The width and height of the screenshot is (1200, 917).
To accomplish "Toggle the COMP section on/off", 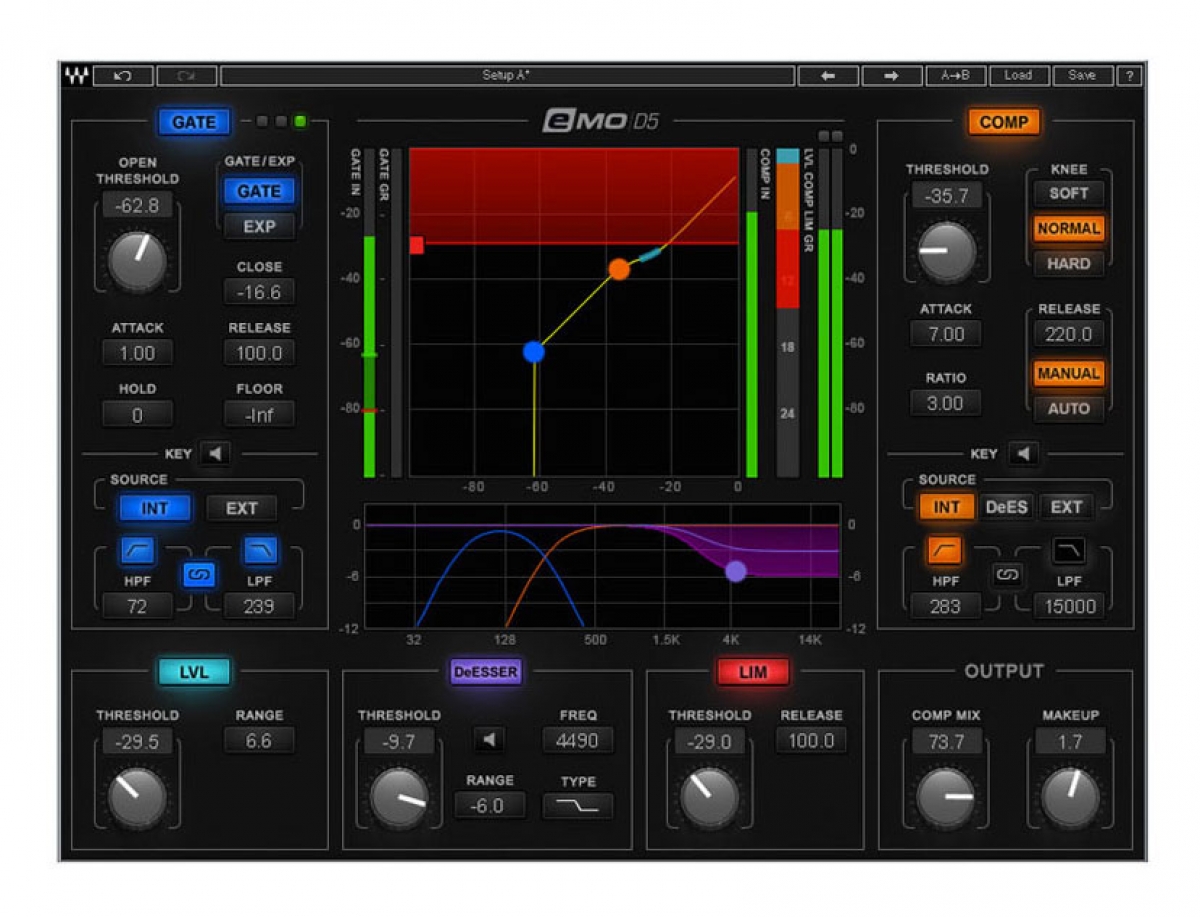I will click(1003, 122).
